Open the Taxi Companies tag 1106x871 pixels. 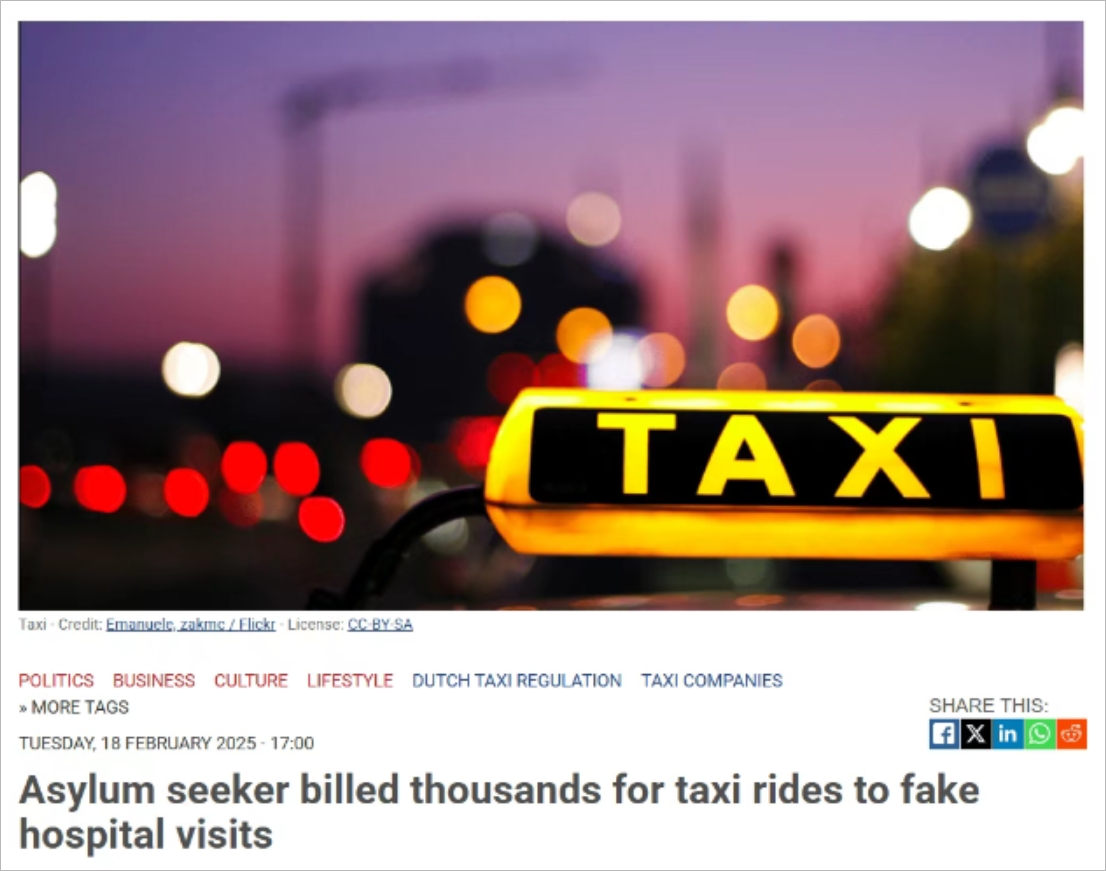point(712,681)
